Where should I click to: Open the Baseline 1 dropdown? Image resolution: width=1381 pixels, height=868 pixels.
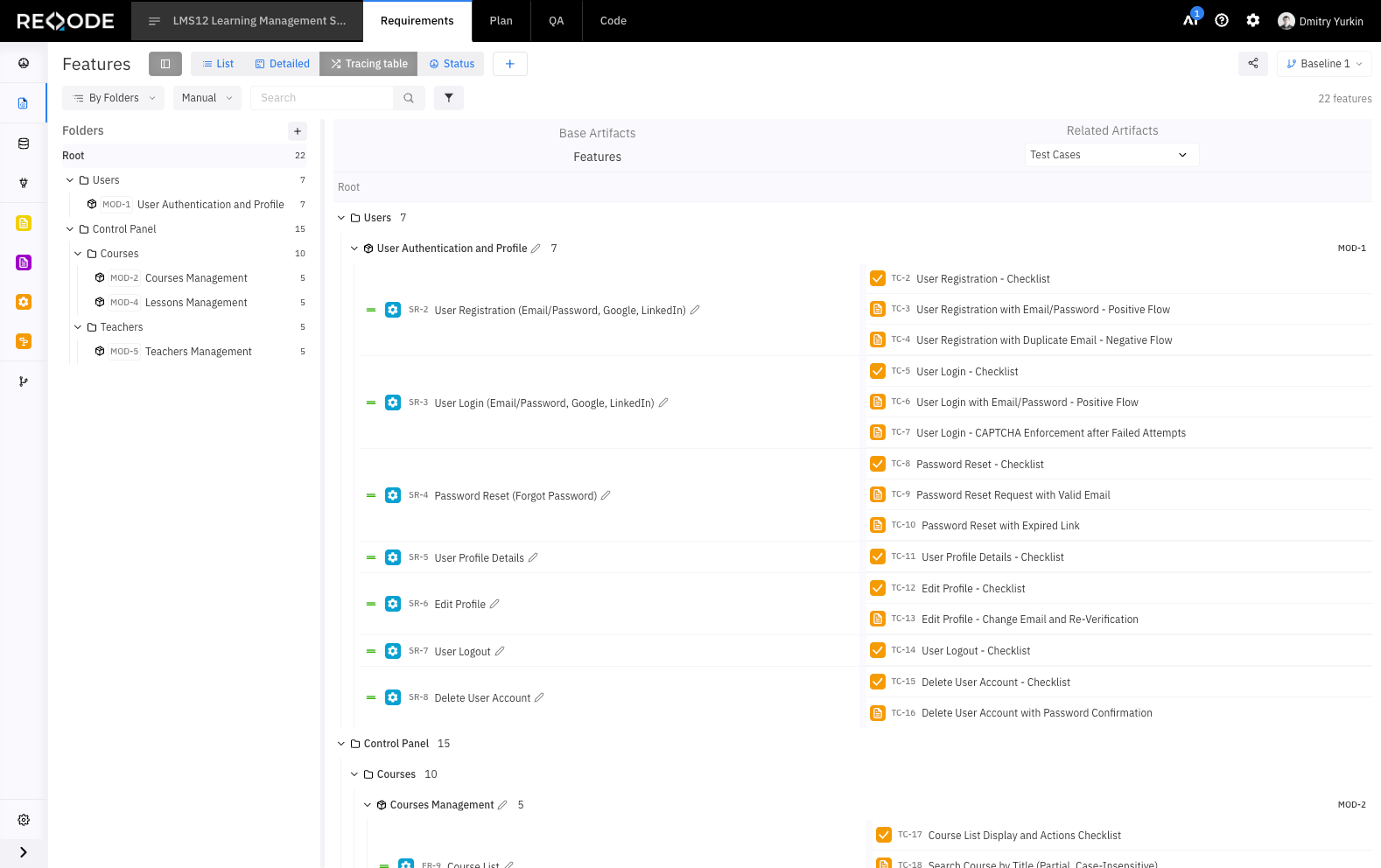coord(1324,64)
